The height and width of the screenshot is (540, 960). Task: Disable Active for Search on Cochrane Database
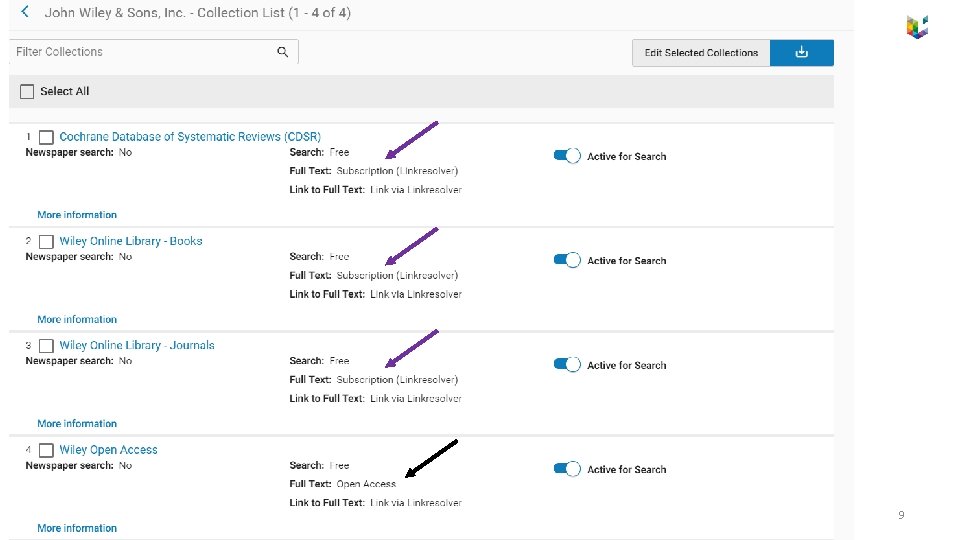pyautogui.click(x=567, y=156)
